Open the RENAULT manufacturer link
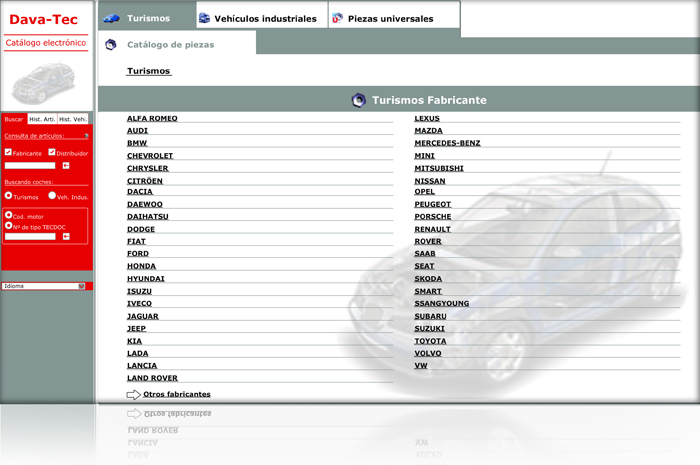This screenshot has height=465, width=700. coord(433,229)
